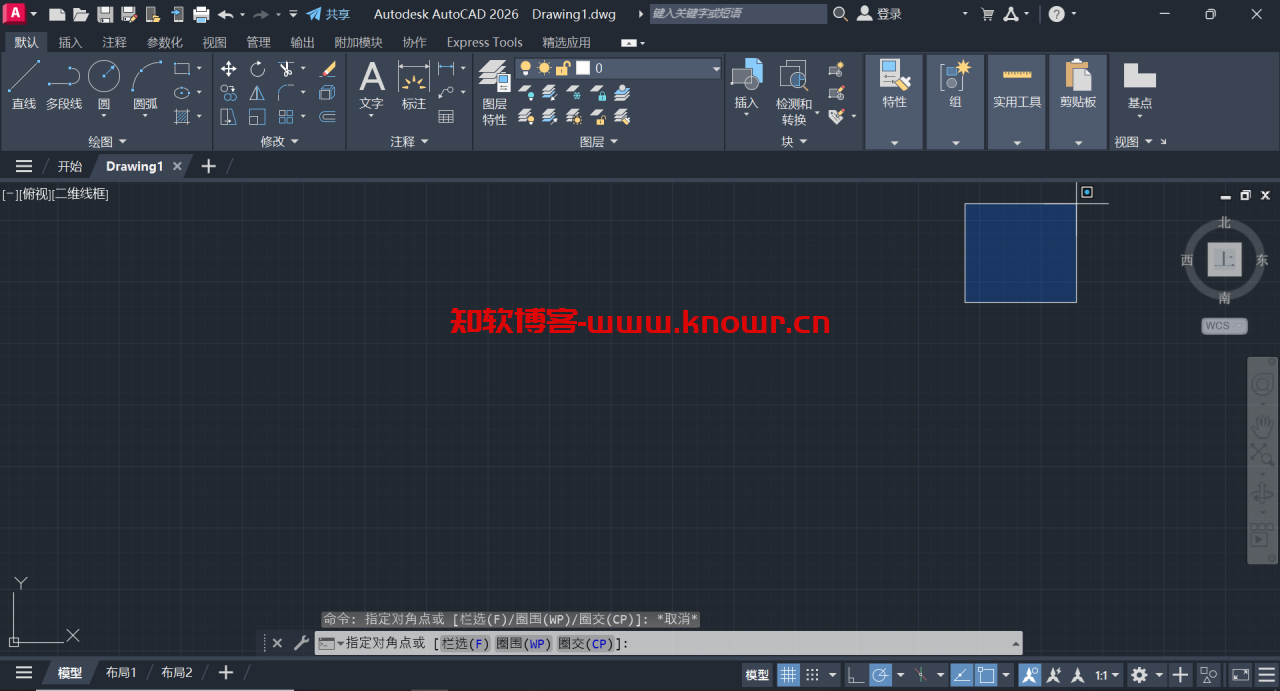
Task: Toggle ortho mode in status bar
Action: click(856, 675)
